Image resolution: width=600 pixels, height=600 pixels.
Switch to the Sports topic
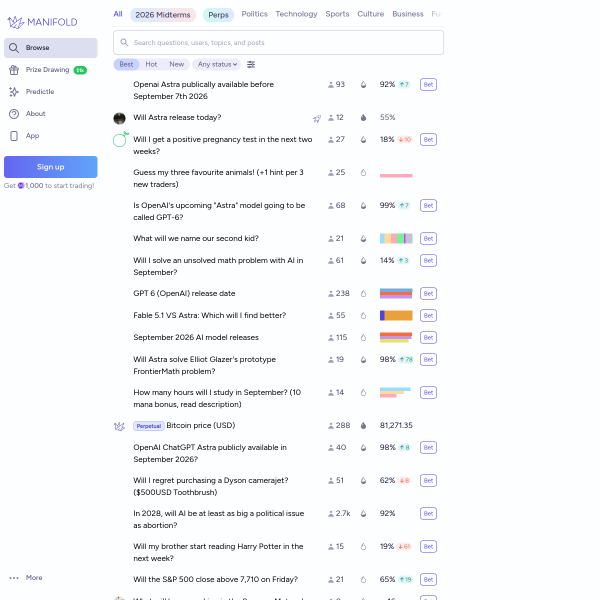tap(338, 14)
